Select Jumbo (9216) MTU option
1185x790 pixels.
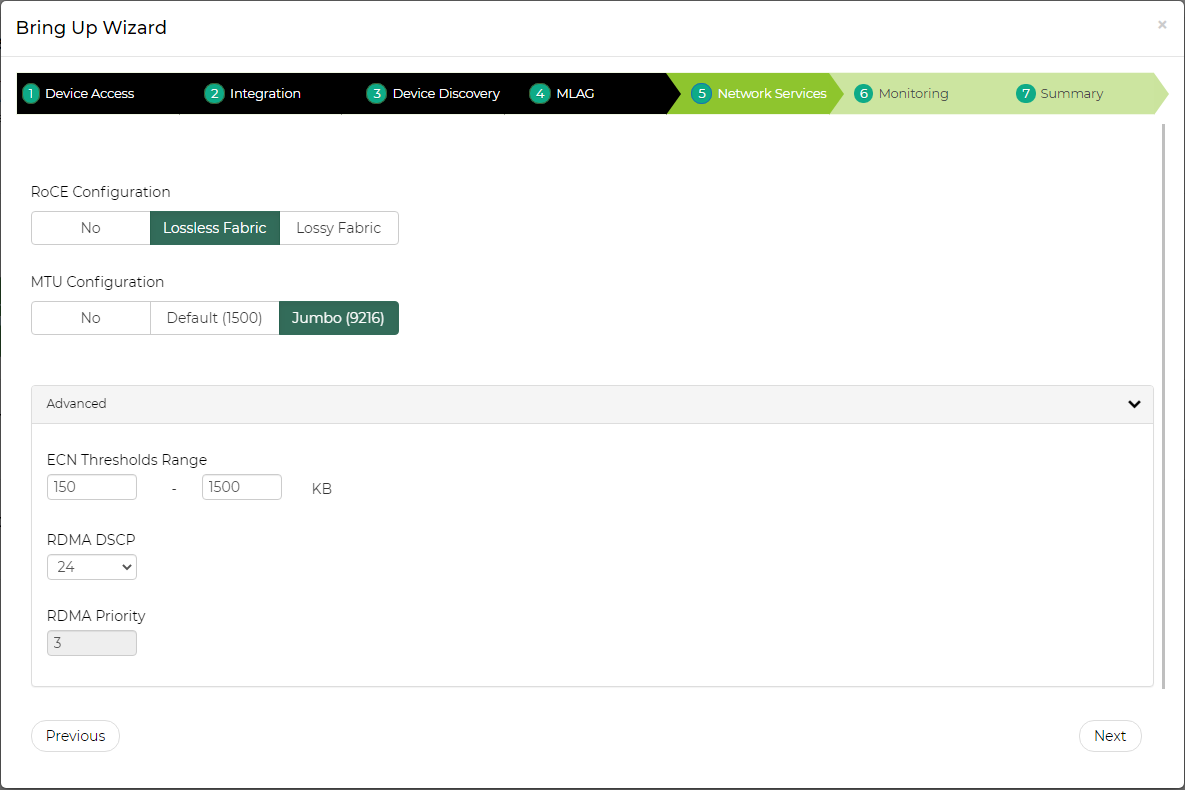click(x=338, y=318)
